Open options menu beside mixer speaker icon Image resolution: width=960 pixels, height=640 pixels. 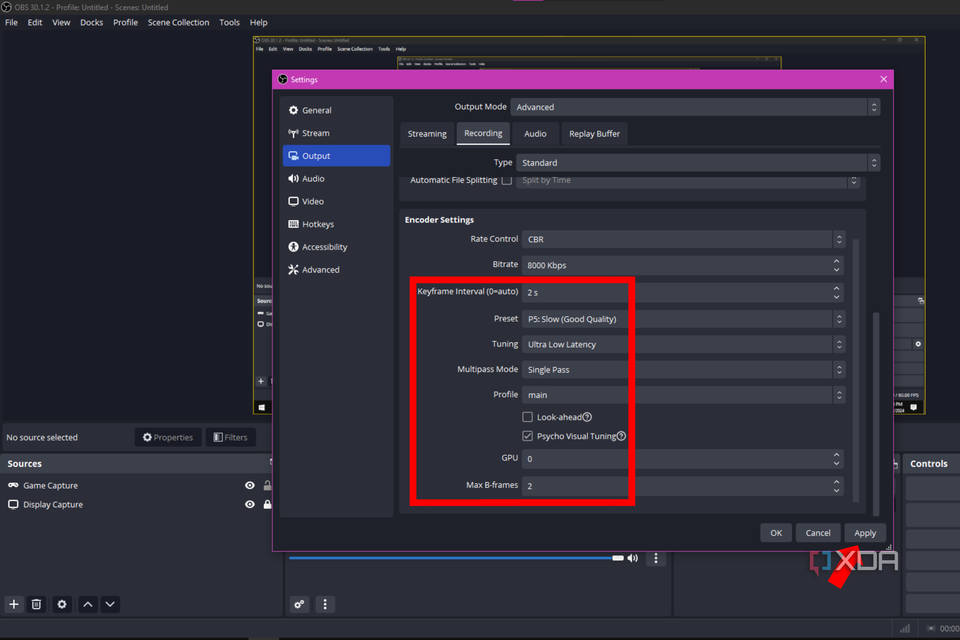coord(656,558)
